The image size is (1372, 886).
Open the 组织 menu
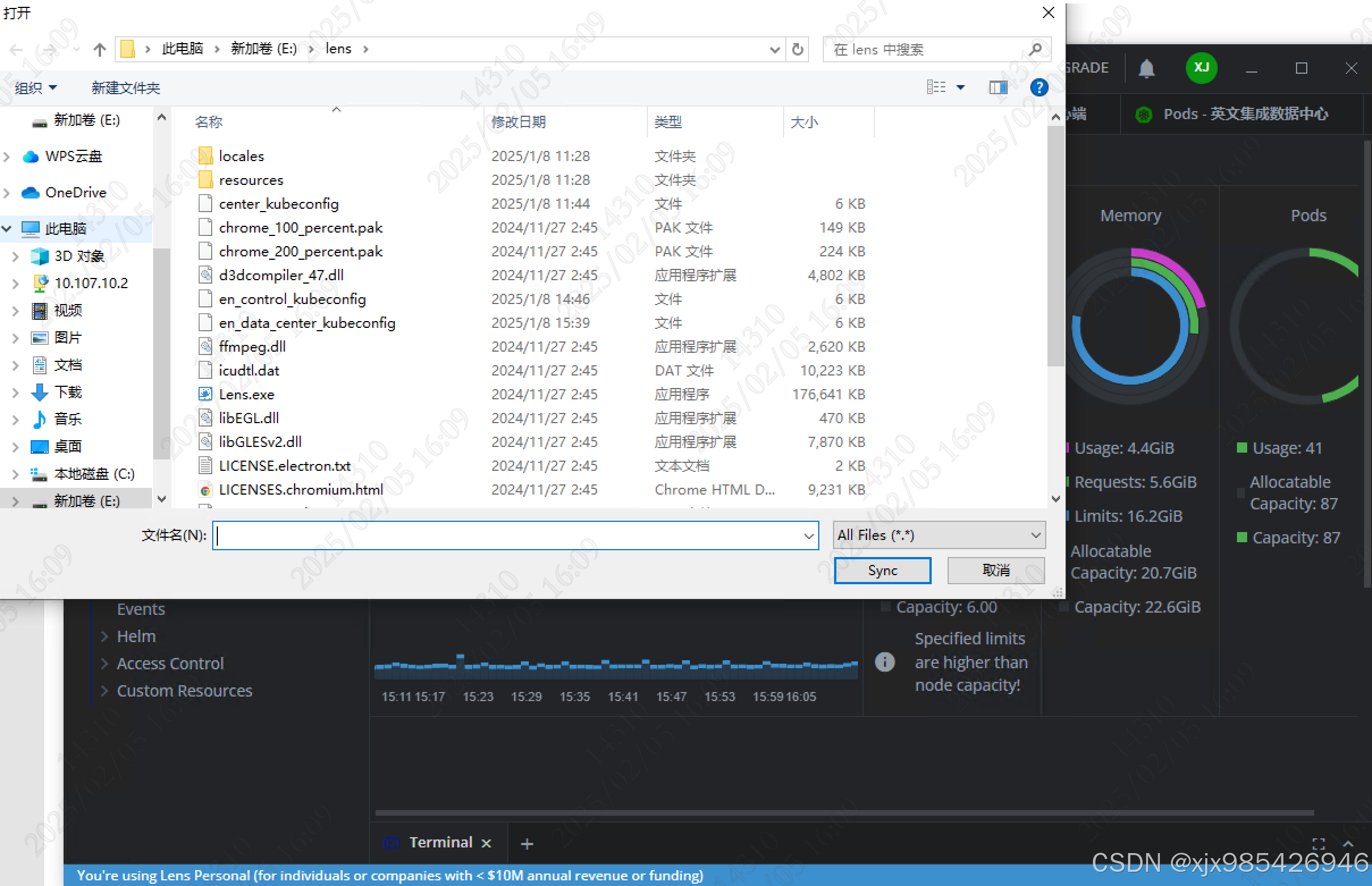pyautogui.click(x=36, y=88)
